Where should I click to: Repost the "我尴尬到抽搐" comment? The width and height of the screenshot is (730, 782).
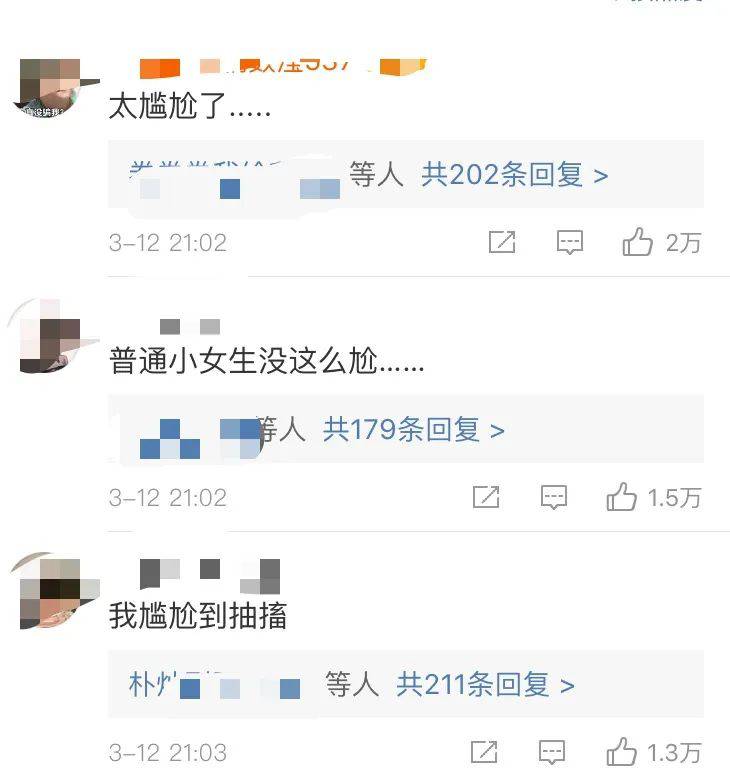(x=484, y=752)
